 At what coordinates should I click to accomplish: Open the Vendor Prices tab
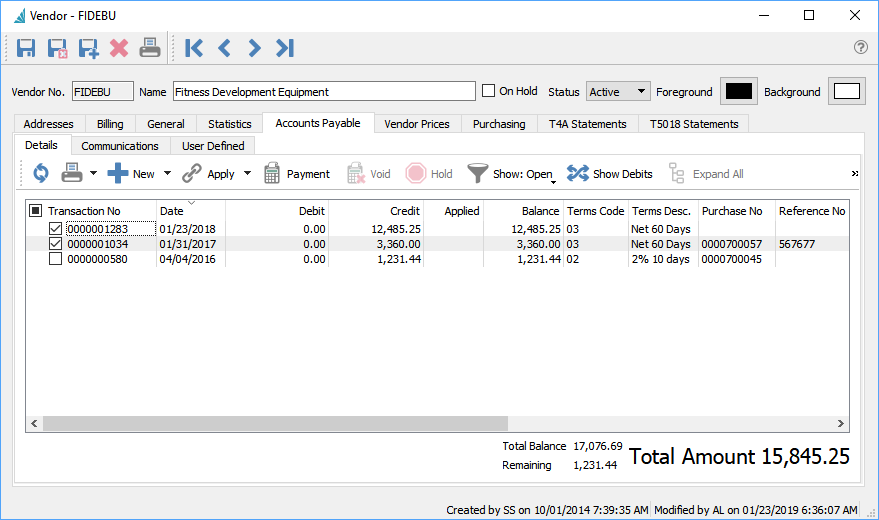[x=417, y=124]
